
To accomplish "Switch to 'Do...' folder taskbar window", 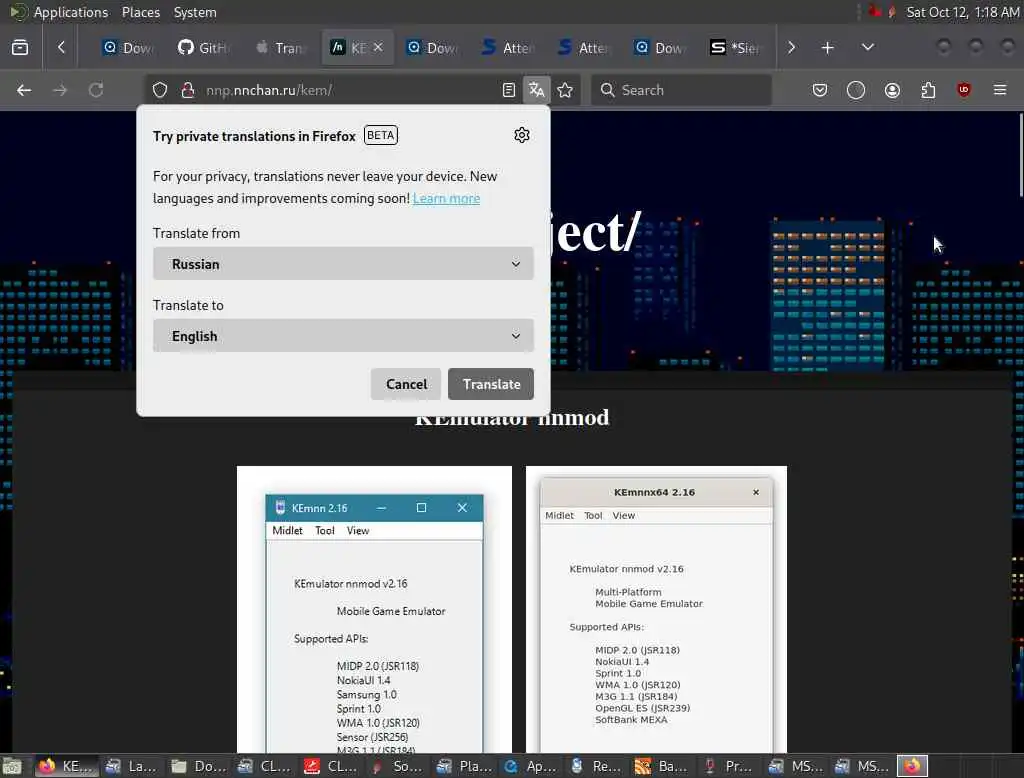I will pyautogui.click(x=198, y=766).
